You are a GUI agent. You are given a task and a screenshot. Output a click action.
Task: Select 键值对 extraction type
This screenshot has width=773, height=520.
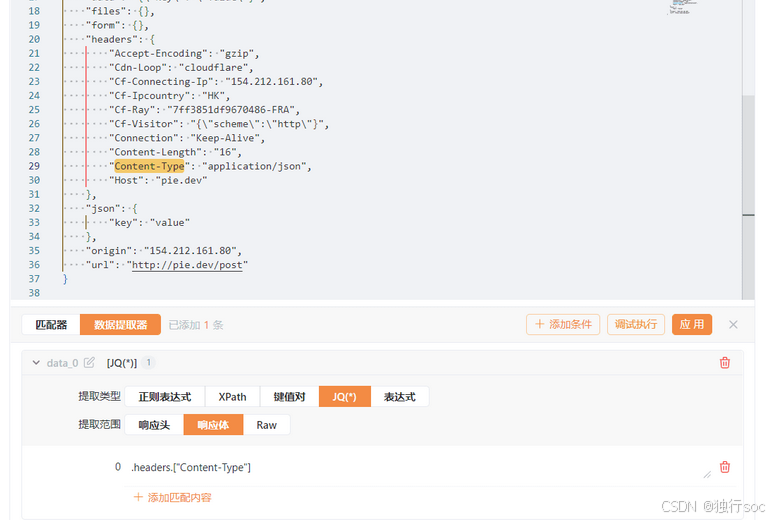pyautogui.click(x=289, y=397)
